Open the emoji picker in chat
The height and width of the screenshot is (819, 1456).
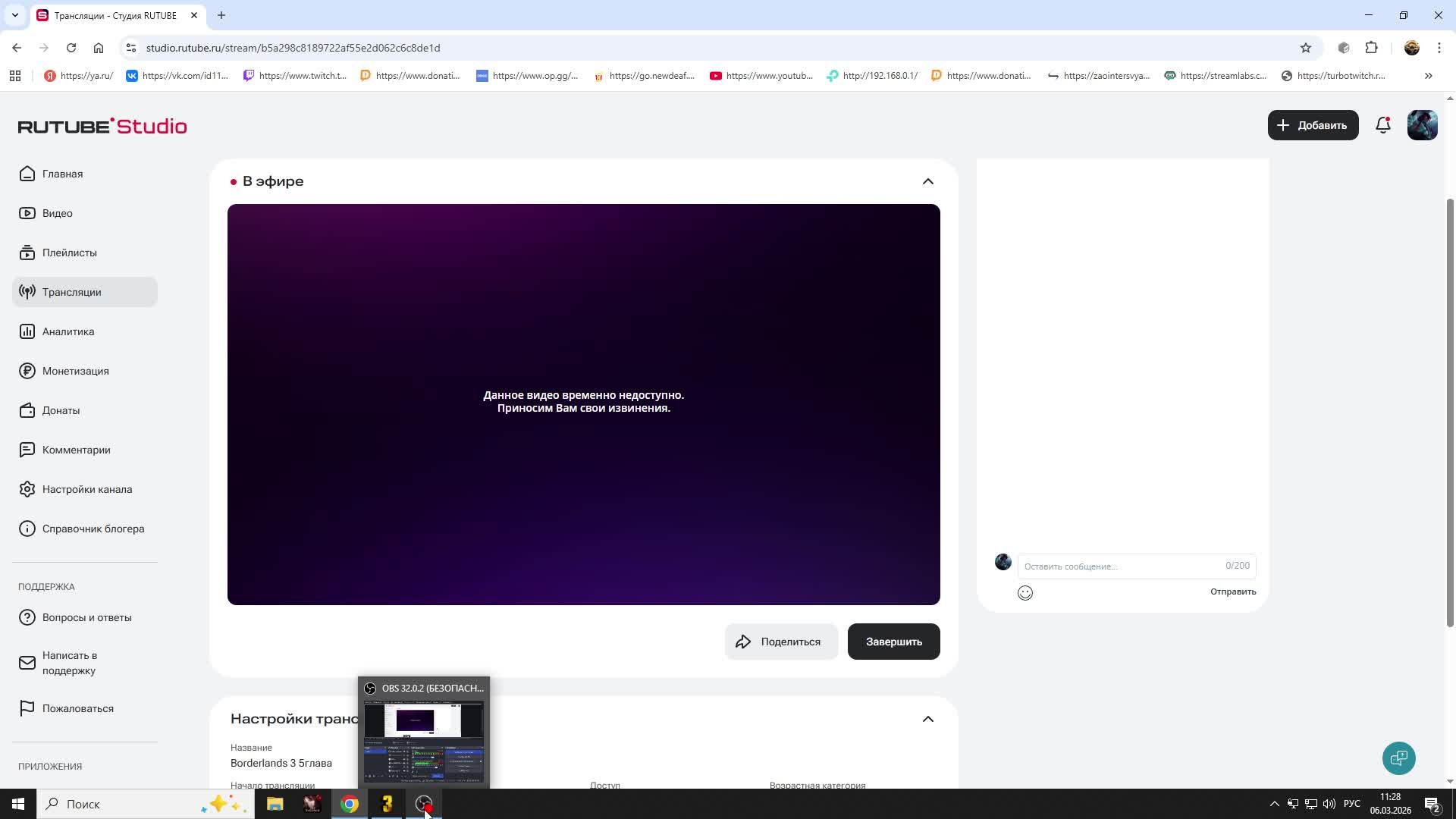pos(1025,593)
